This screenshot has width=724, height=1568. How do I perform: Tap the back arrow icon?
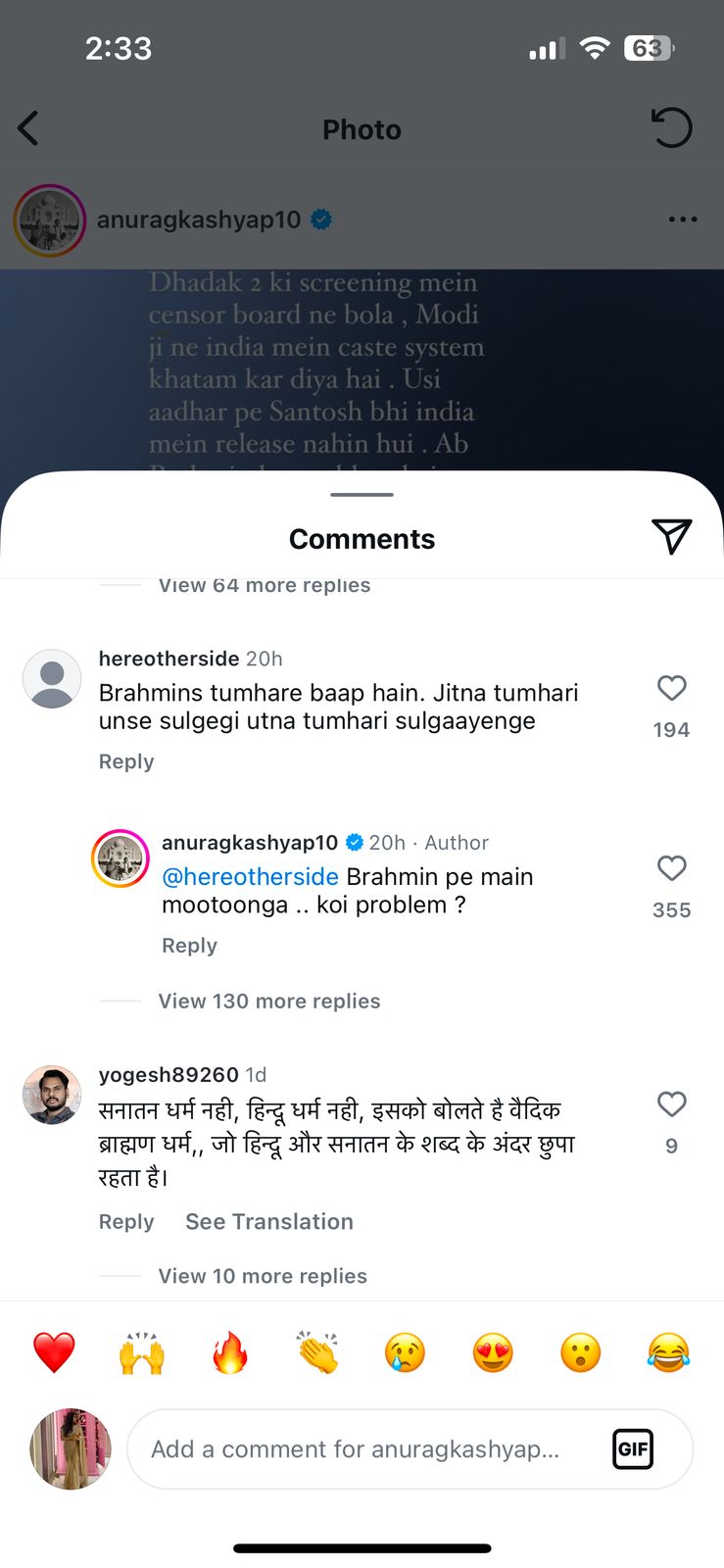[x=28, y=128]
